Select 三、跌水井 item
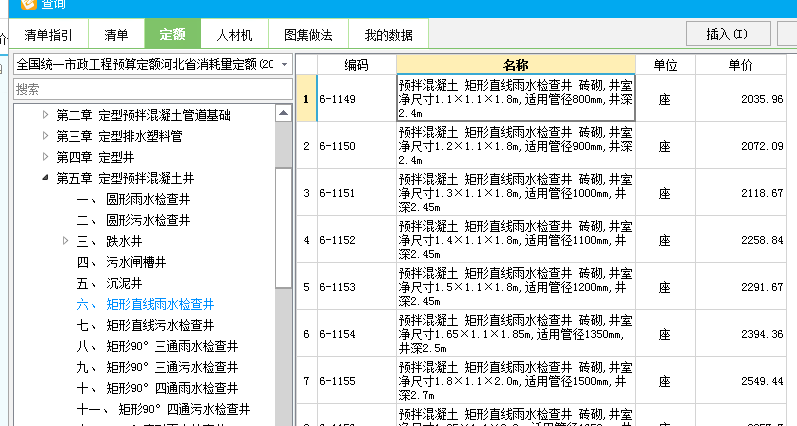The image size is (797, 426). point(109,241)
